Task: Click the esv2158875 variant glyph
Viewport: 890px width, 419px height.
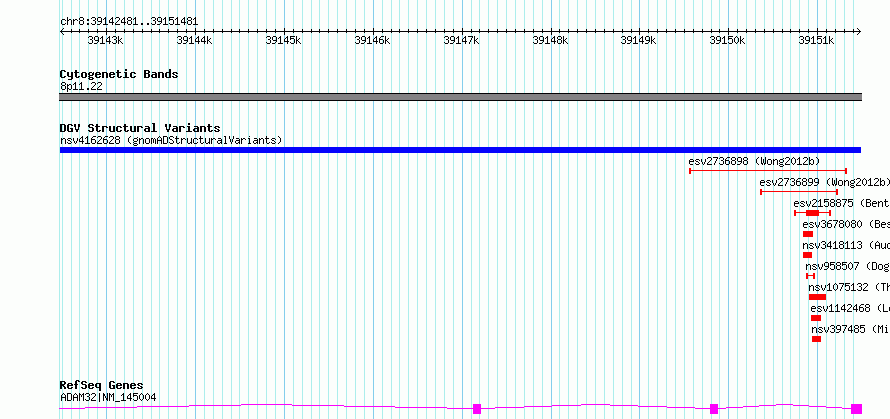Action: (x=812, y=213)
